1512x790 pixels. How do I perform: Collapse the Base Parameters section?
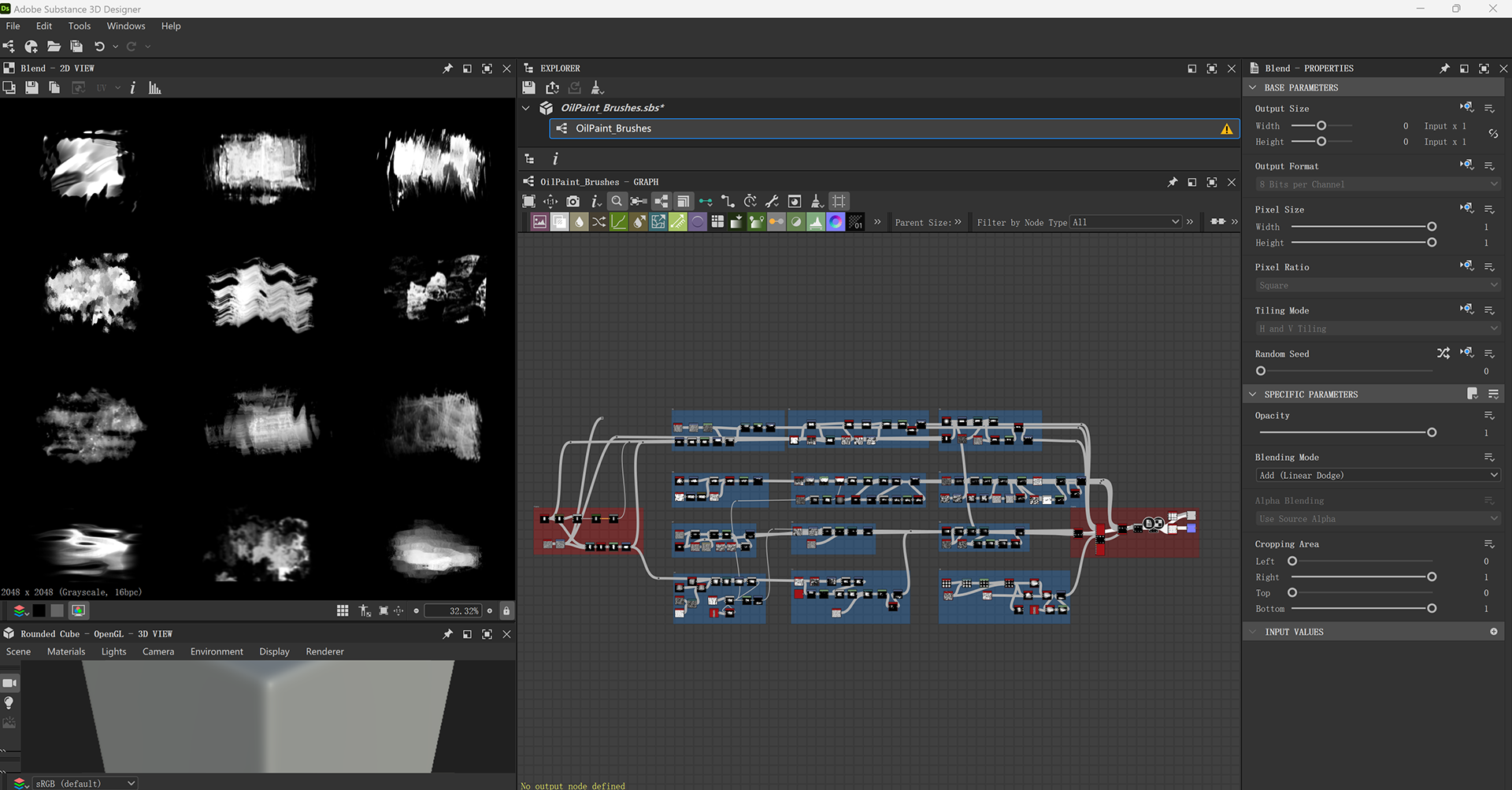point(1253,87)
